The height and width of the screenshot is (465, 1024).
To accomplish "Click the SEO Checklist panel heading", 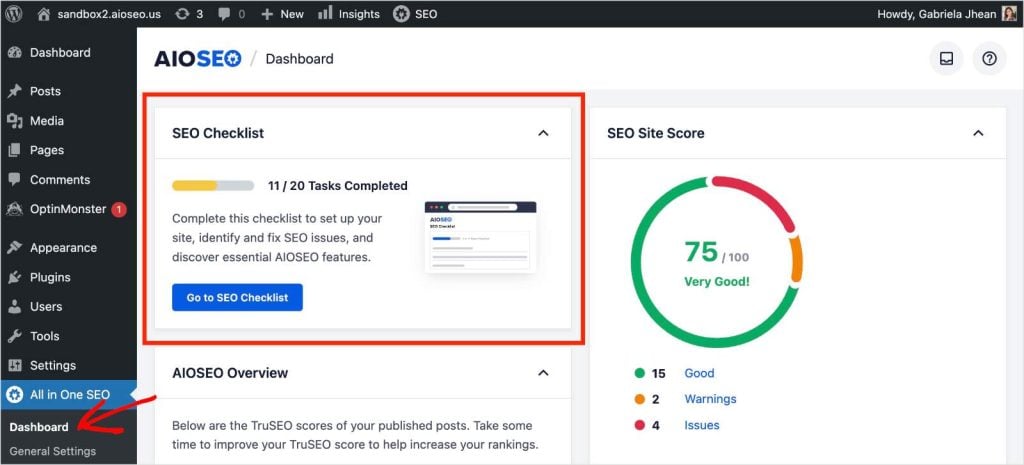I will [218, 133].
